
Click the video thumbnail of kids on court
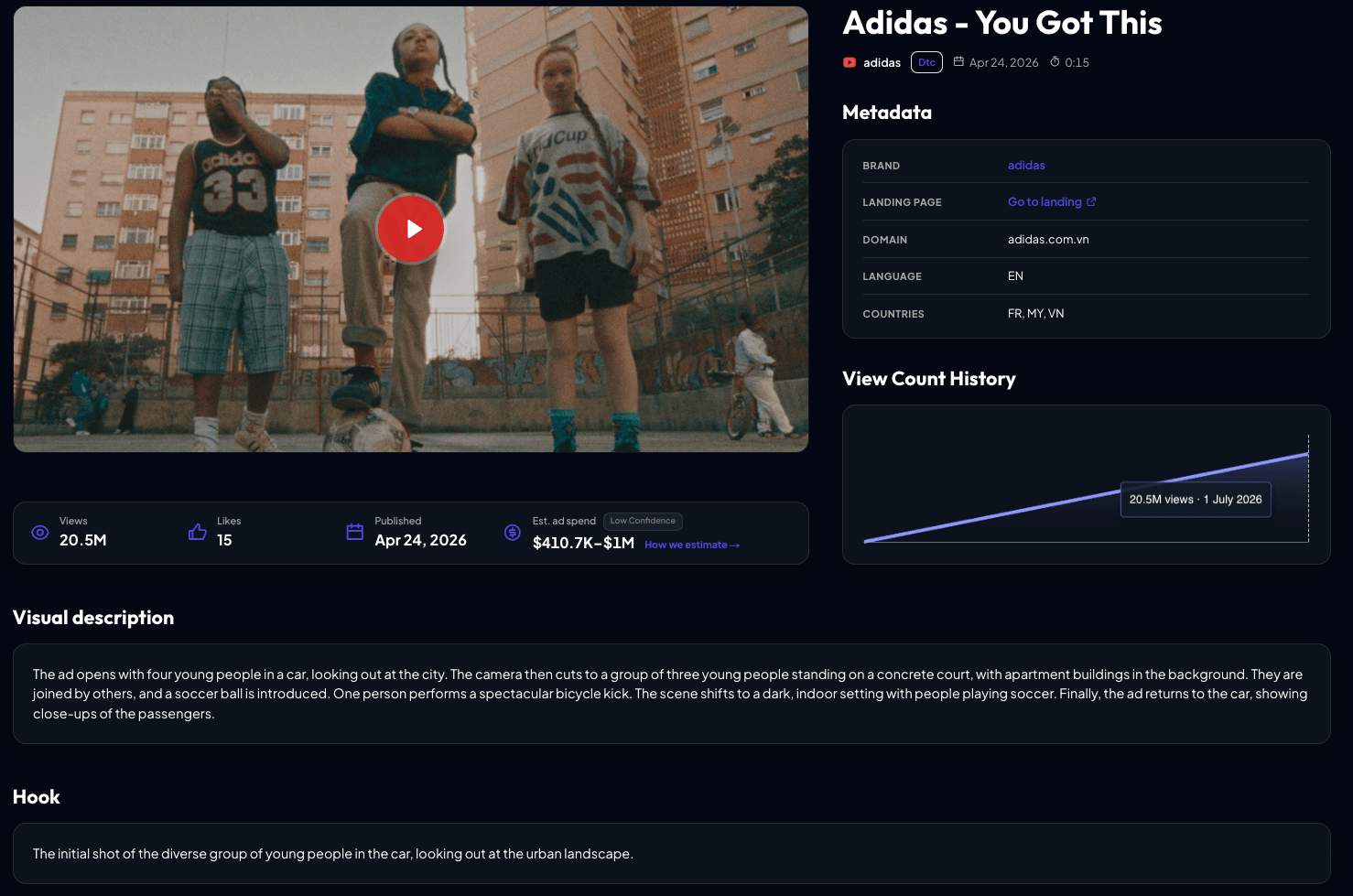pos(411,229)
